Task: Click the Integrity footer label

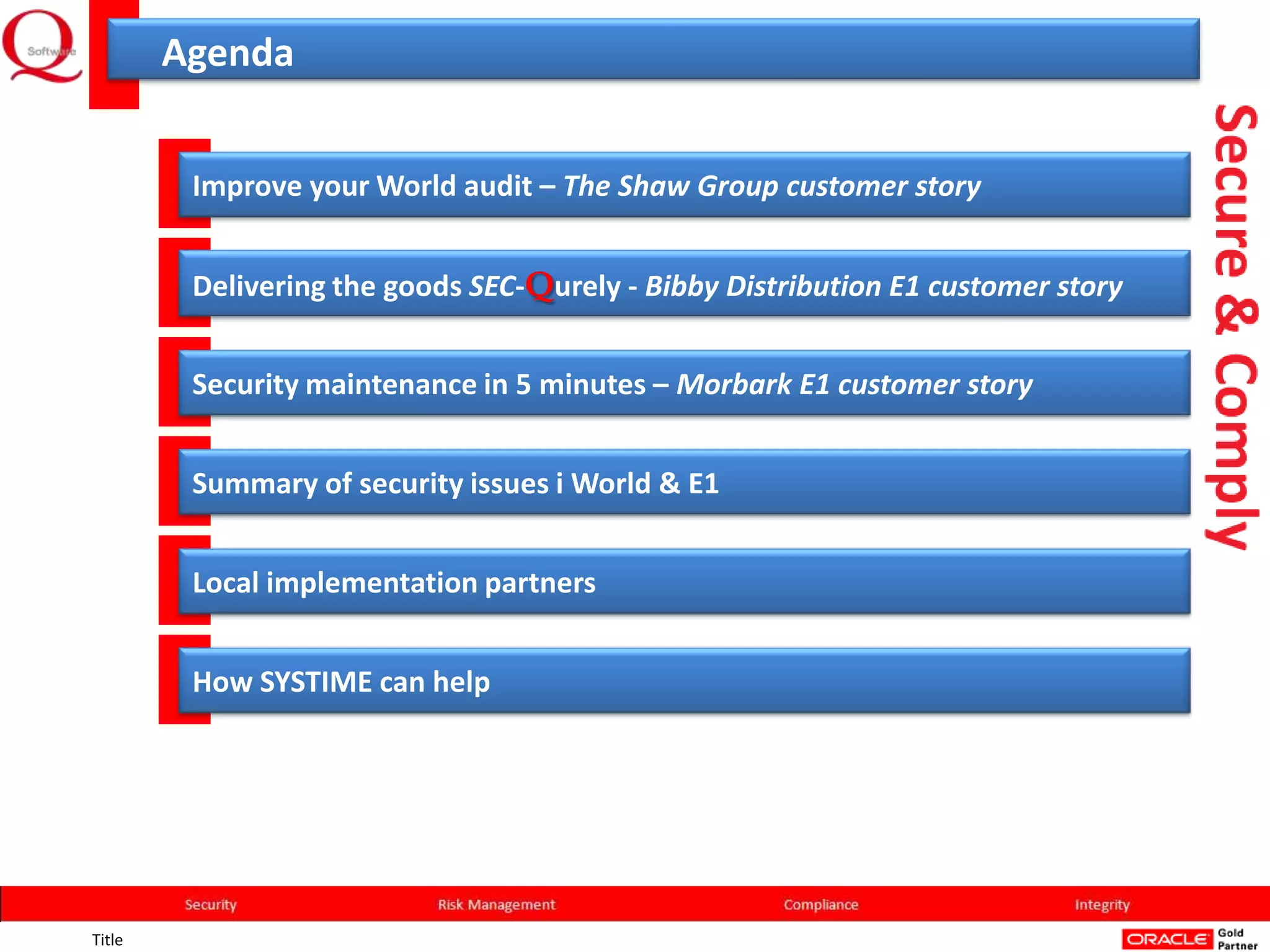Action: pos(1102,904)
